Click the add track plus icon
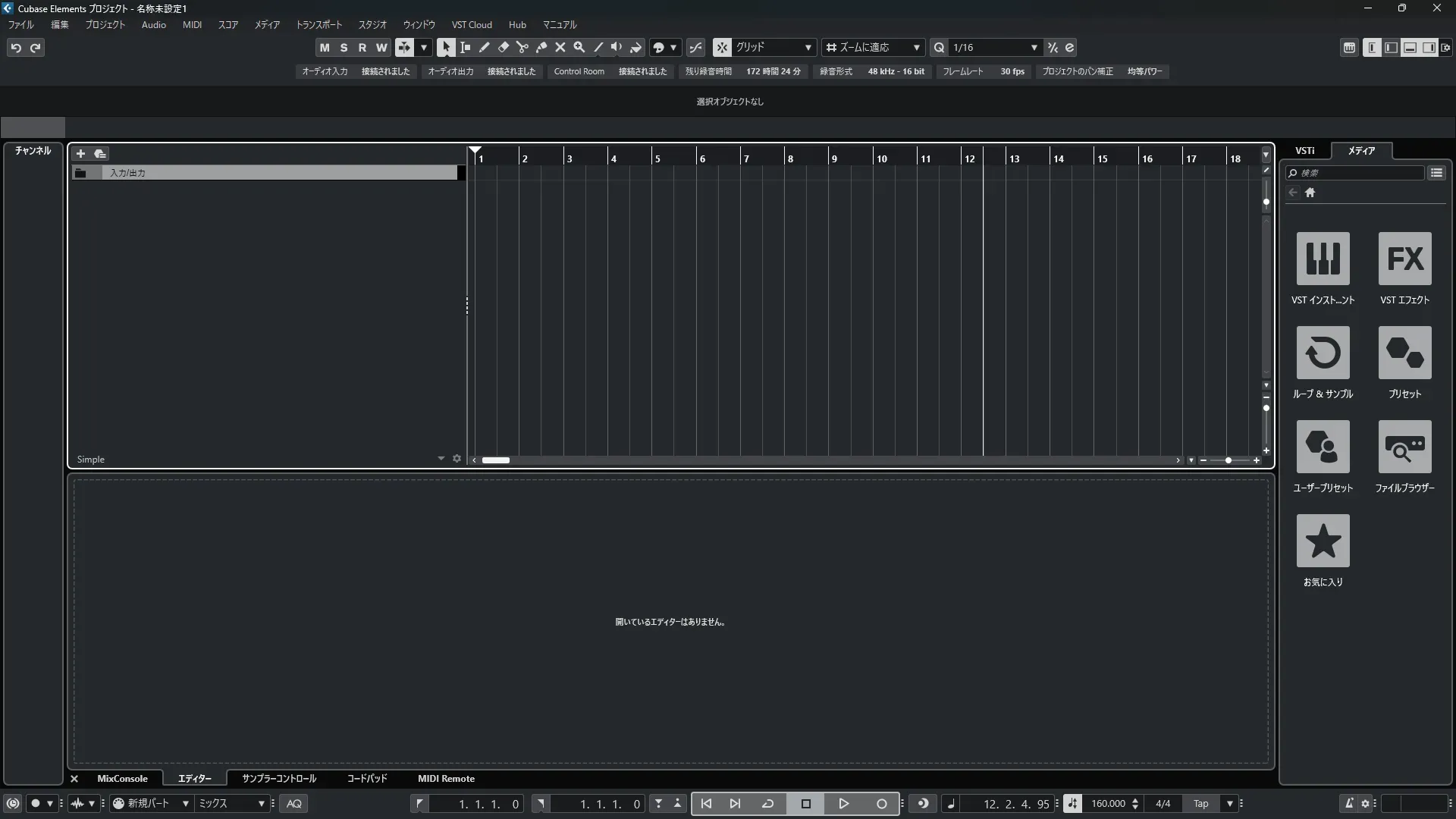Screen dimensions: 1456x819 [80, 154]
